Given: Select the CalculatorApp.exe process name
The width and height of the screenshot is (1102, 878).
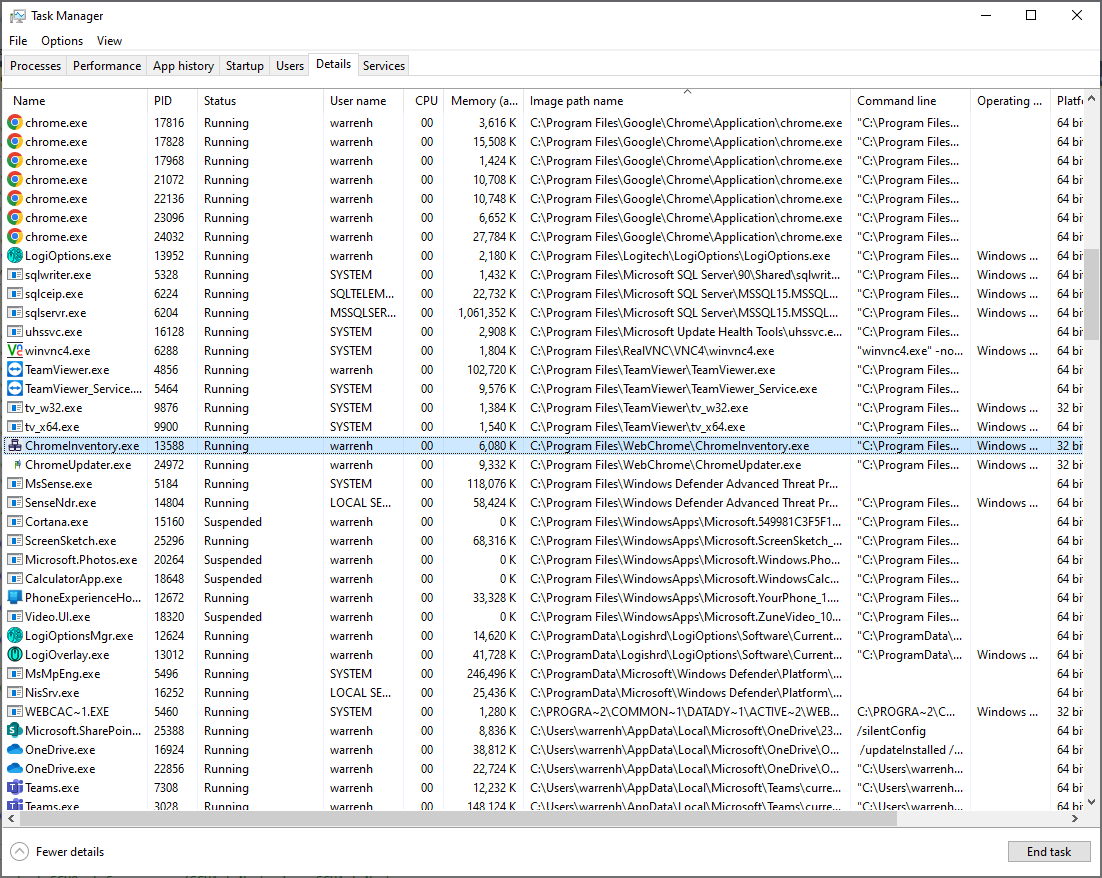Looking at the screenshot, I should [74, 579].
